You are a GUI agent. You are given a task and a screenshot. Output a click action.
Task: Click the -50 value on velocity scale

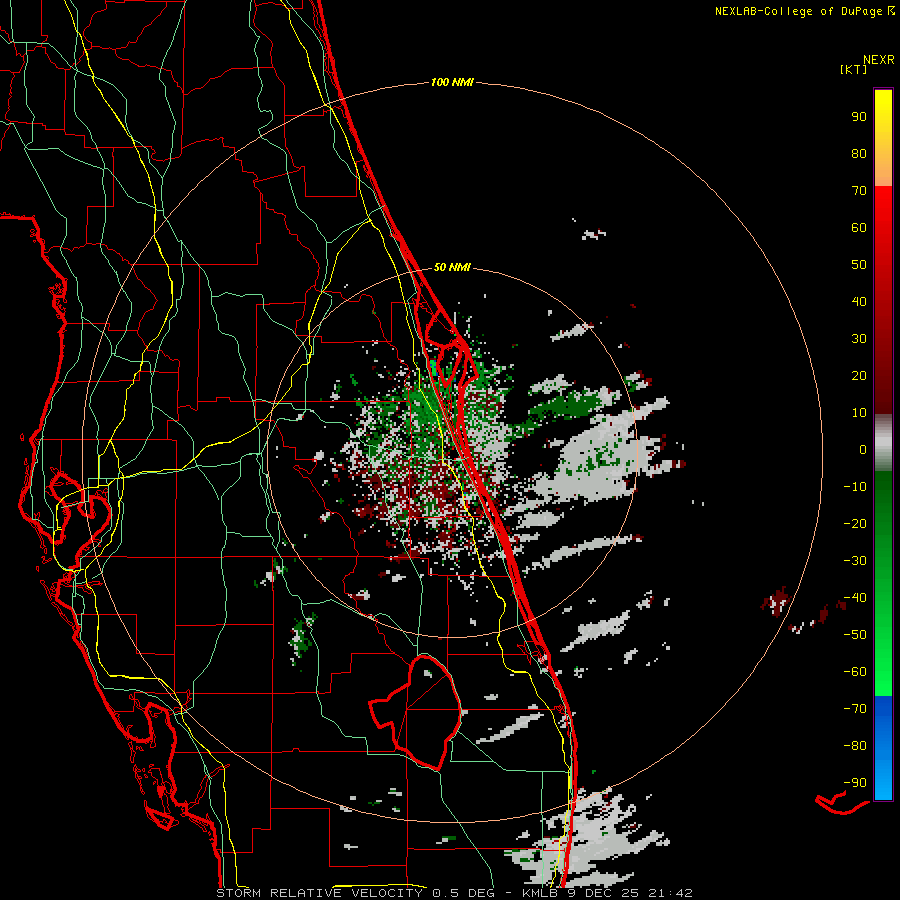coord(855,634)
